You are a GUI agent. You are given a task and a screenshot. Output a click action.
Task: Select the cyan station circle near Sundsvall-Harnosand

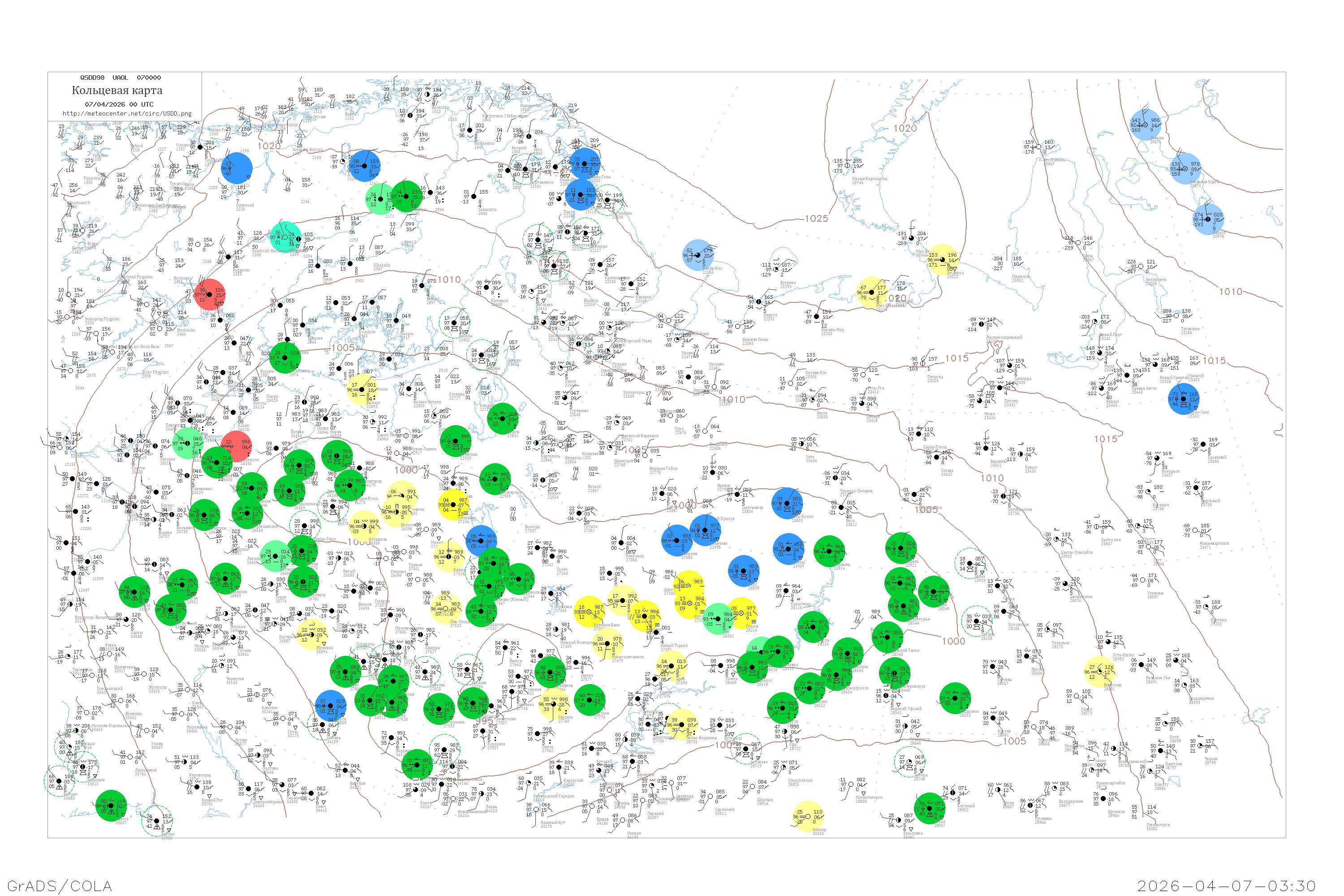285,237
